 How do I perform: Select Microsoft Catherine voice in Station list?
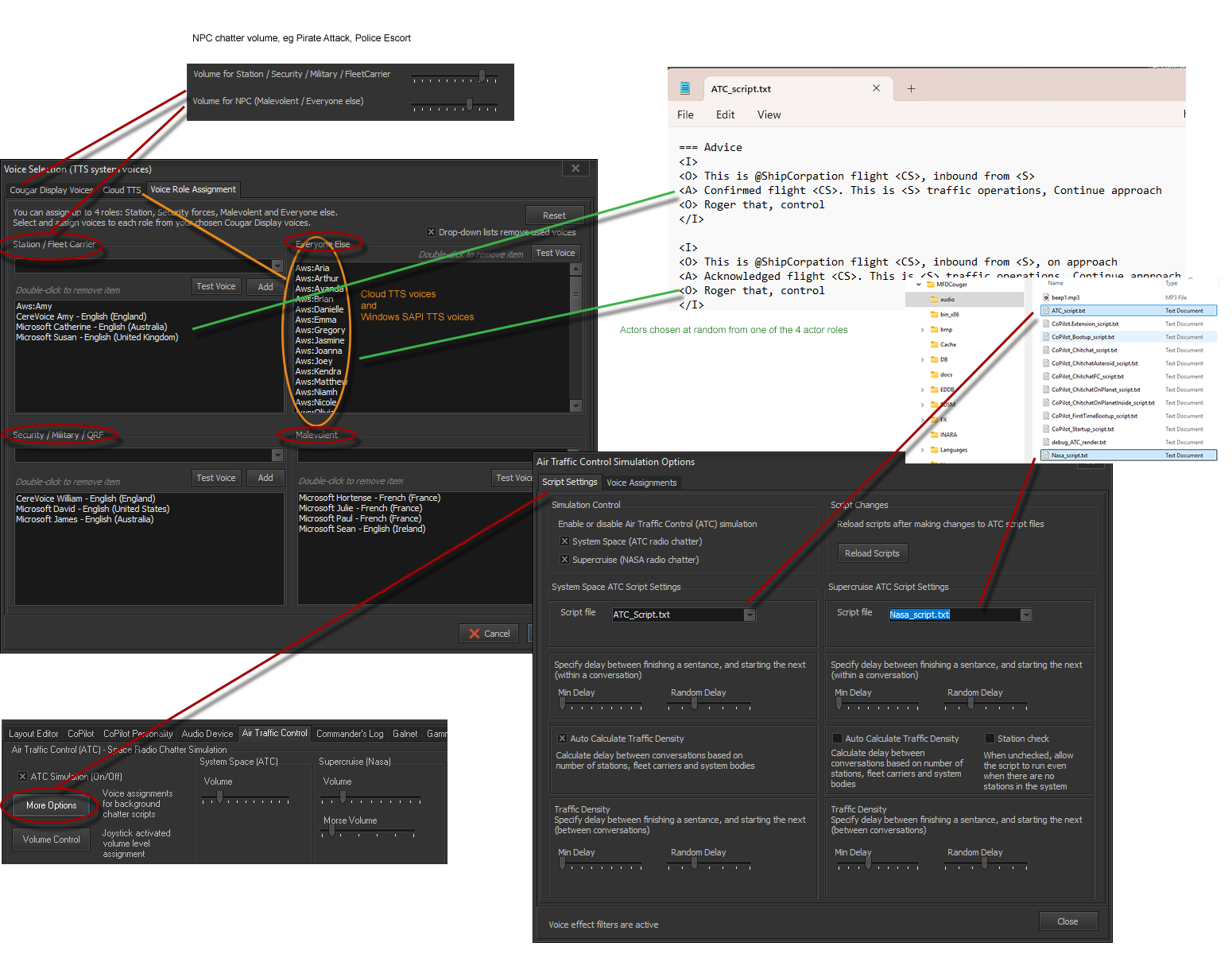pyautogui.click(x=91, y=327)
